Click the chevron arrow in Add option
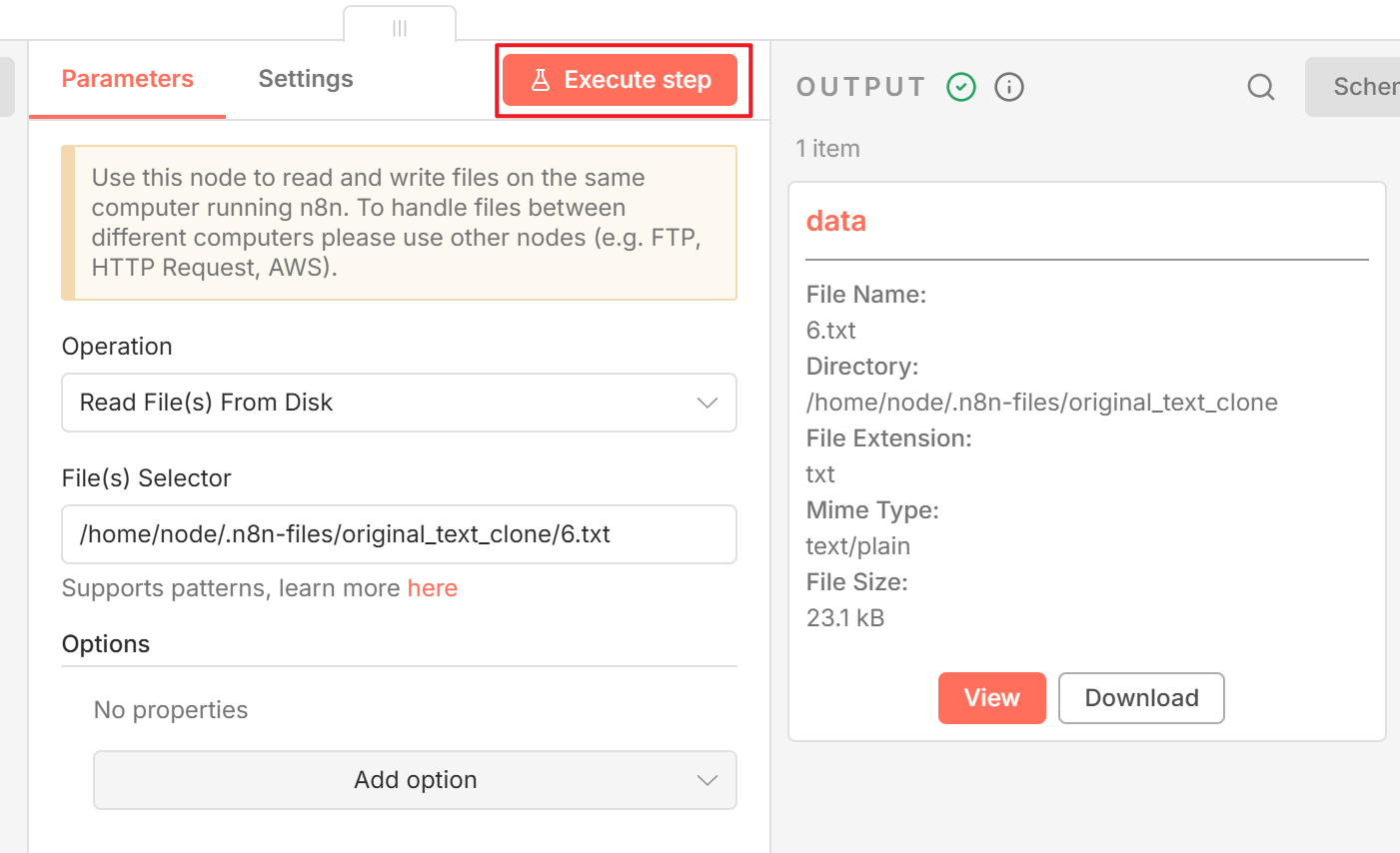 [707, 780]
